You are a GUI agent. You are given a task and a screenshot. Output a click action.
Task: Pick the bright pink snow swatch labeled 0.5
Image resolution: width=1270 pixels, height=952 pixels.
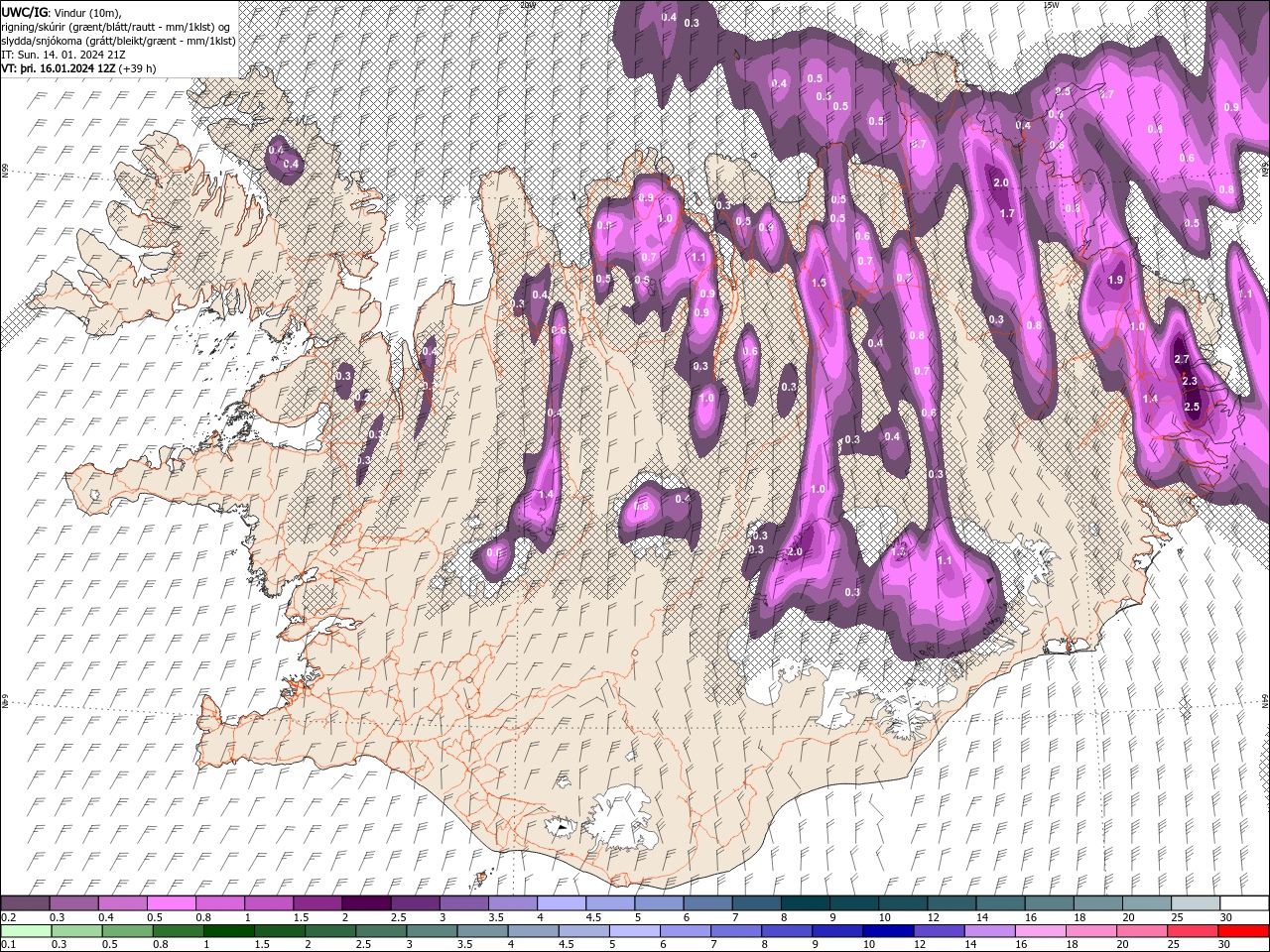171,902
